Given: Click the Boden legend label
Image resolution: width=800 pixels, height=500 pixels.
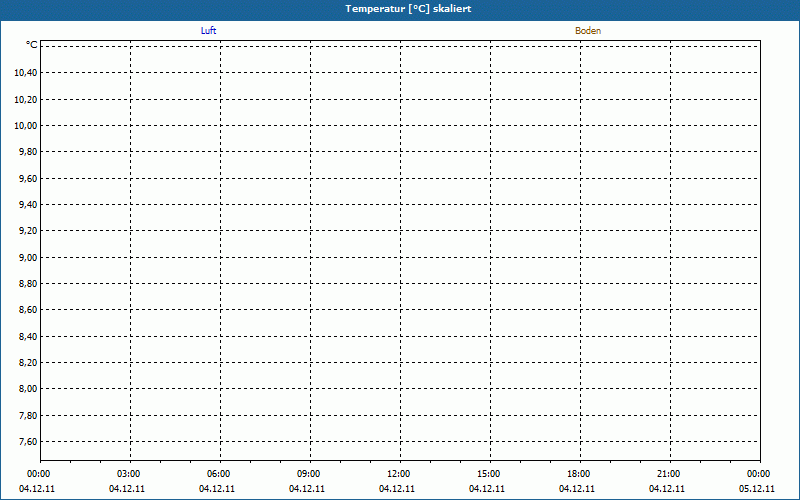Looking at the screenshot, I should pos(588,31).
